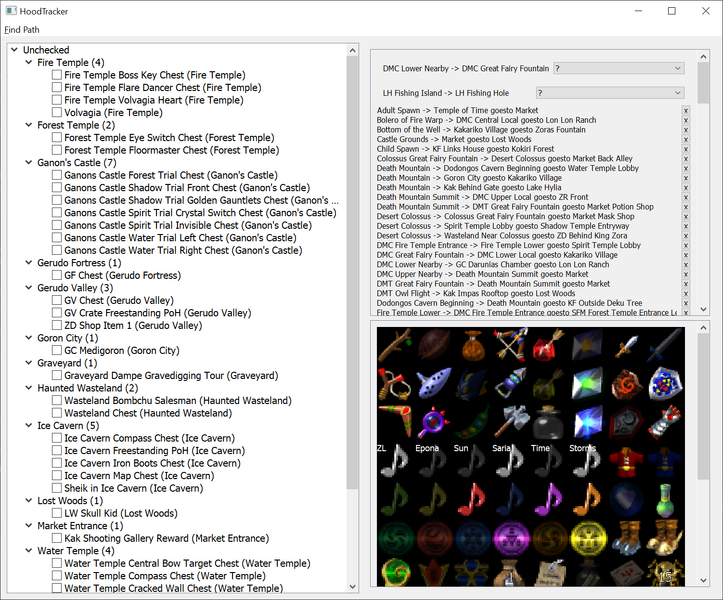This screenshot has height=600, width=723.
Task: Click the Deku Stick item icon
Action: pyautogui.click(x=396, y=346)
